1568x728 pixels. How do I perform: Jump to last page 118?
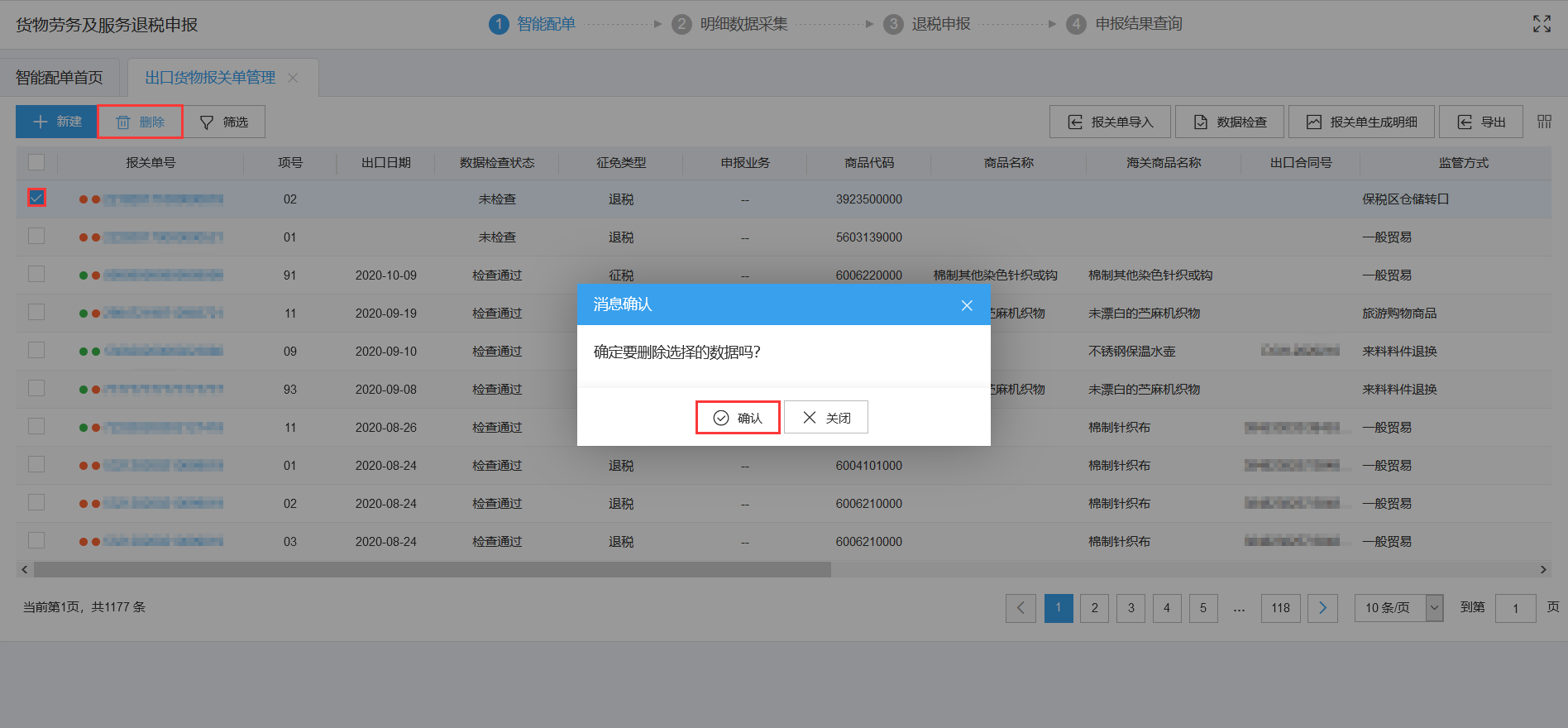(1281, 608)
